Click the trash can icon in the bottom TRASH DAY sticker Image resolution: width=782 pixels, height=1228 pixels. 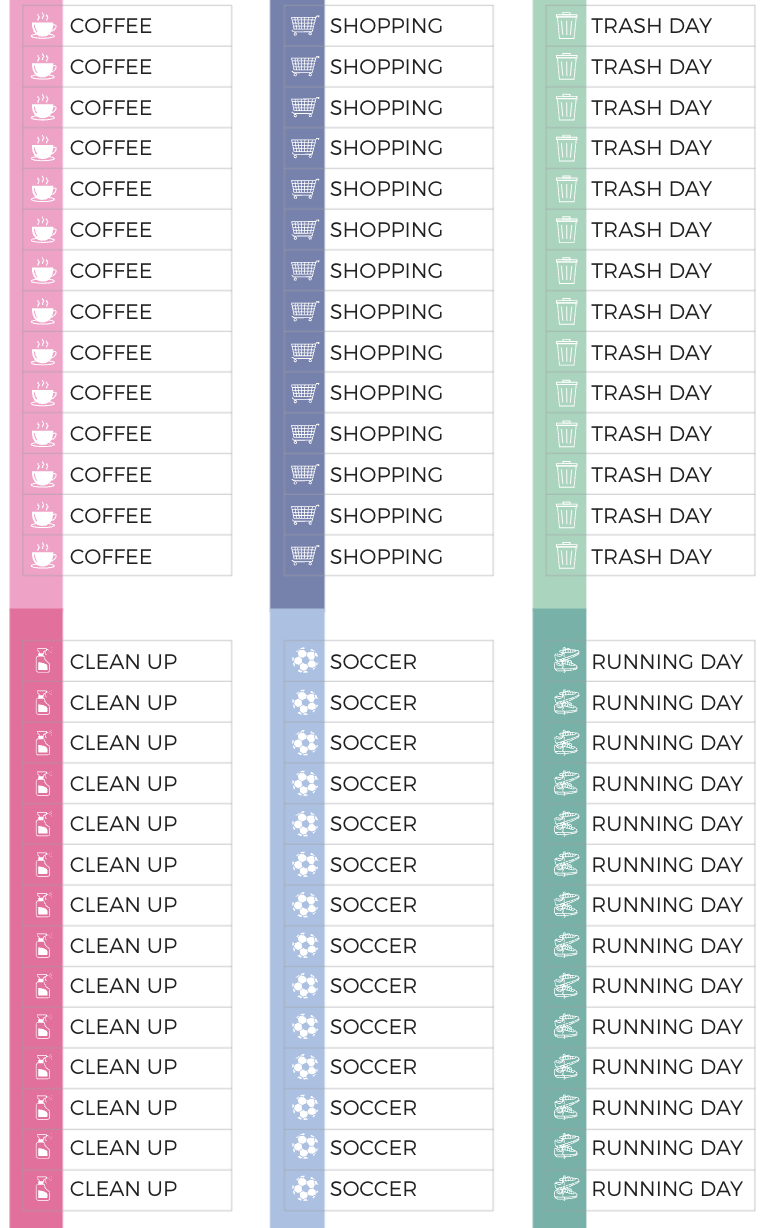[566, 556]
